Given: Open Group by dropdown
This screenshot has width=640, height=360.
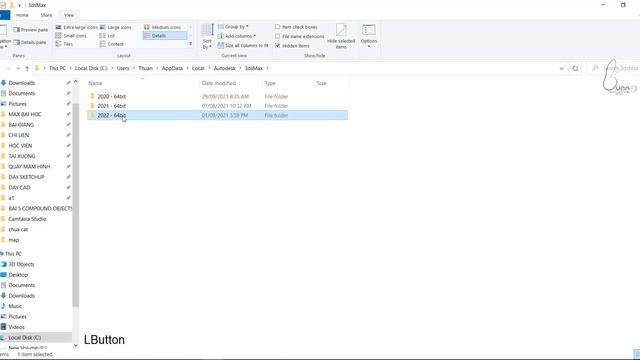Looking at the screenshot, I should click(233, 27).
